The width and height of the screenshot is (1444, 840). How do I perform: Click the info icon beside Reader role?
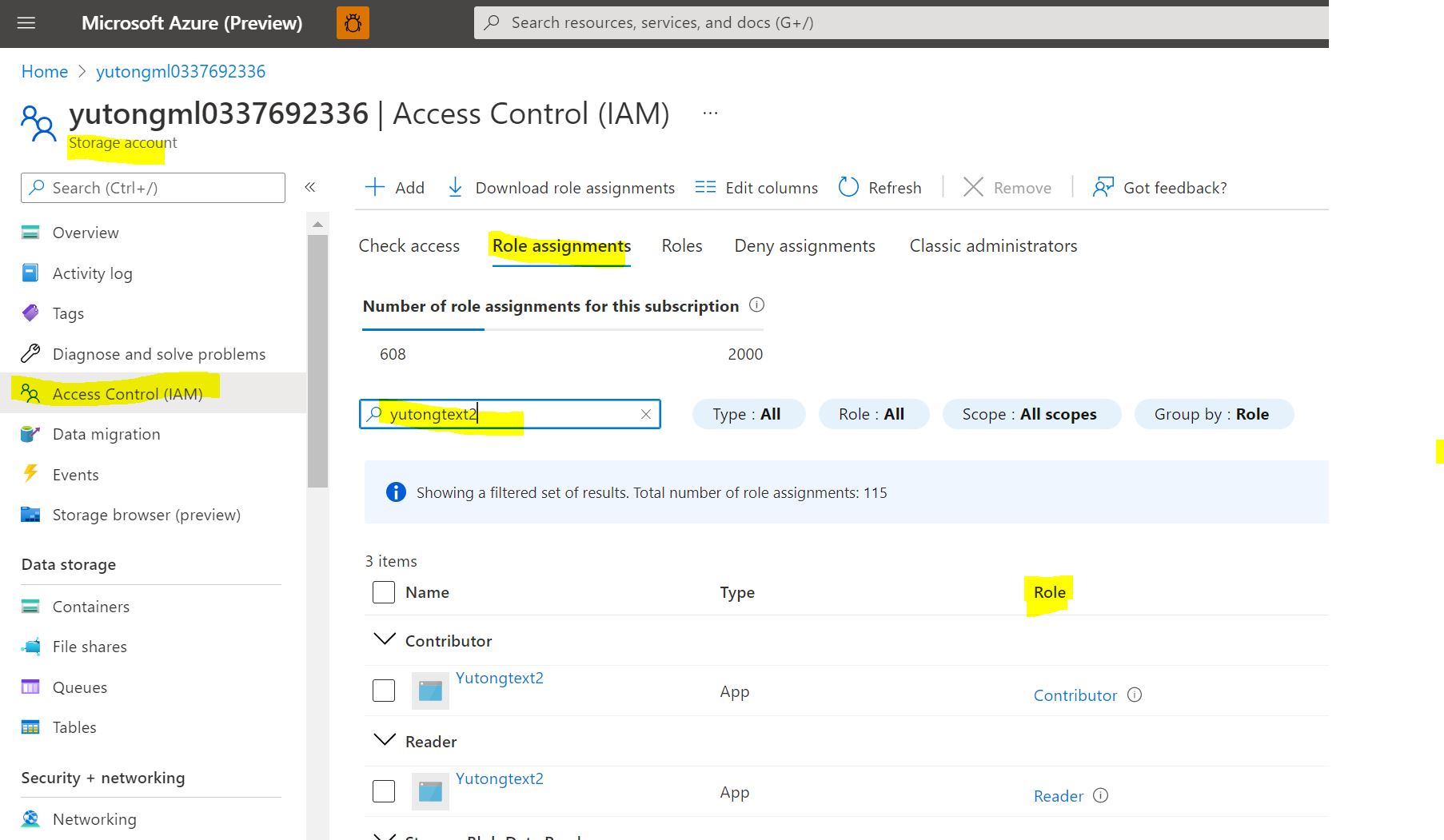[x=1100, y=795]
